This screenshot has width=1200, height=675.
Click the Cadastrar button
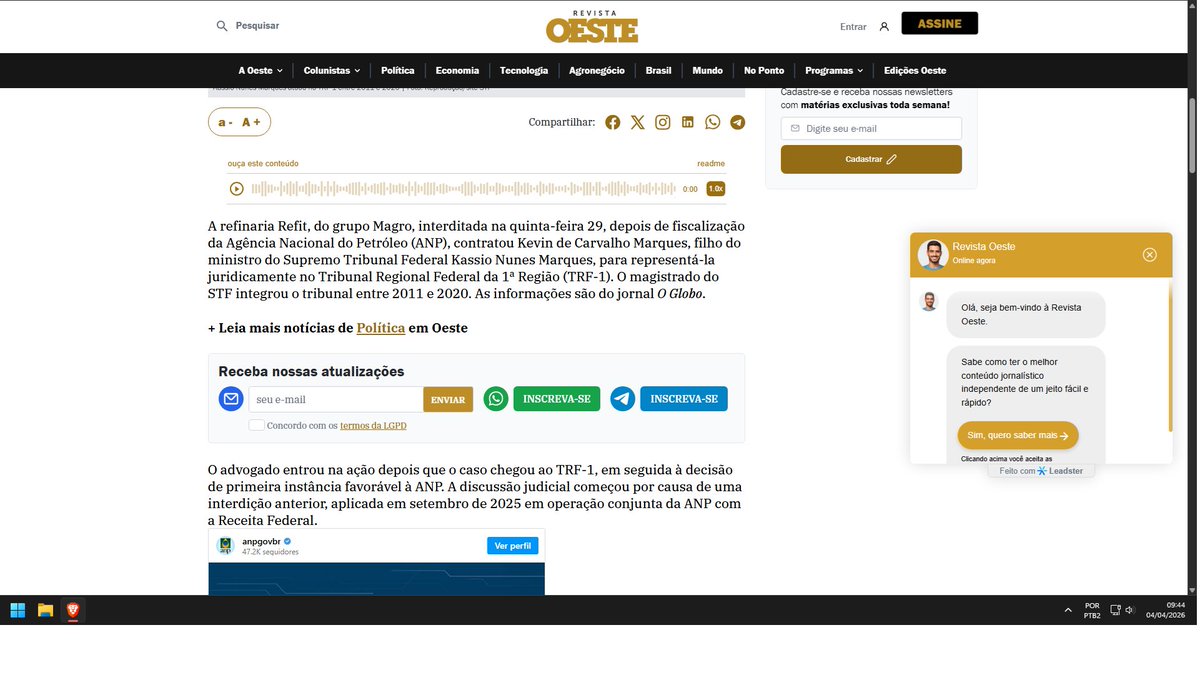point(871,159)
